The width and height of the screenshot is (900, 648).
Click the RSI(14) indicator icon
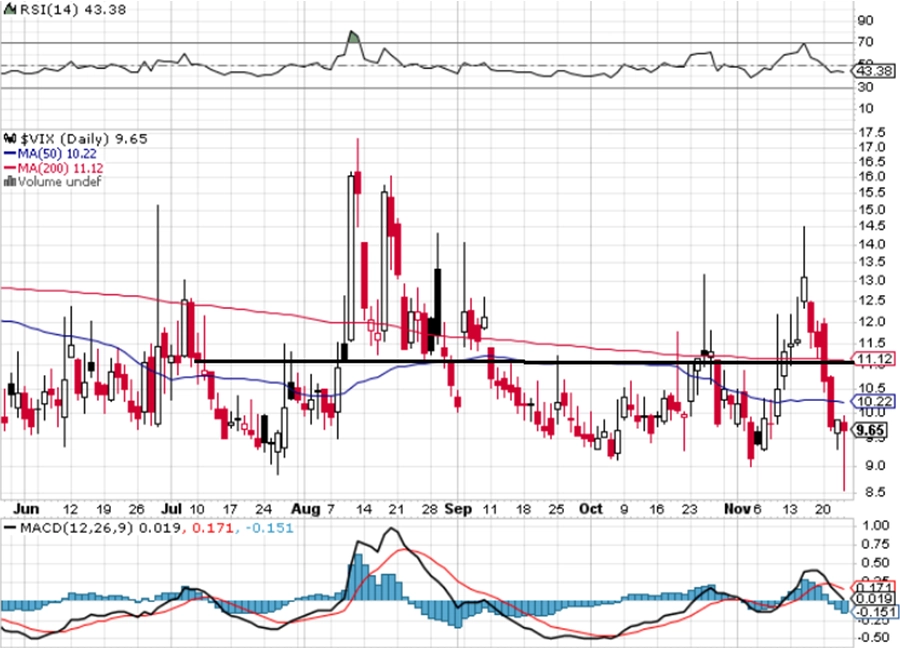pos(10,10)
